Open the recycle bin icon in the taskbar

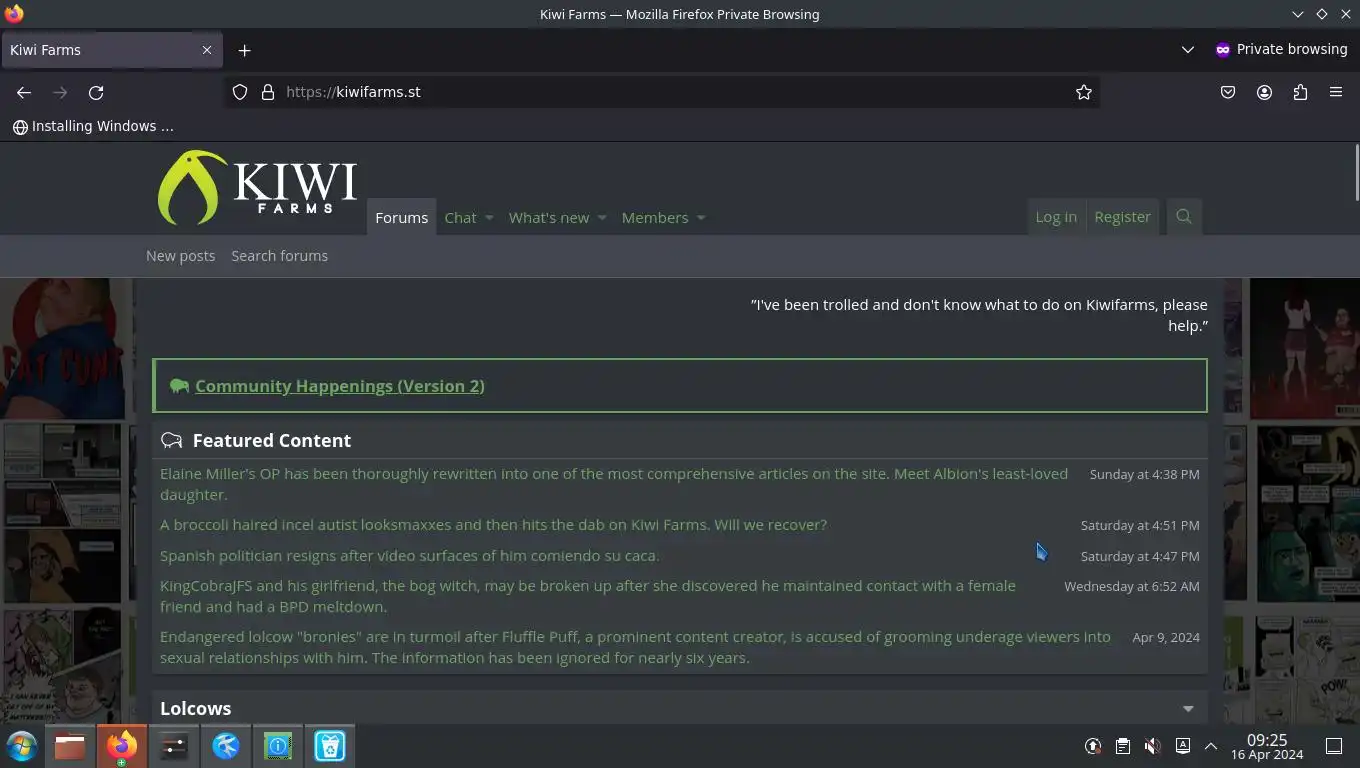point(330,746)
